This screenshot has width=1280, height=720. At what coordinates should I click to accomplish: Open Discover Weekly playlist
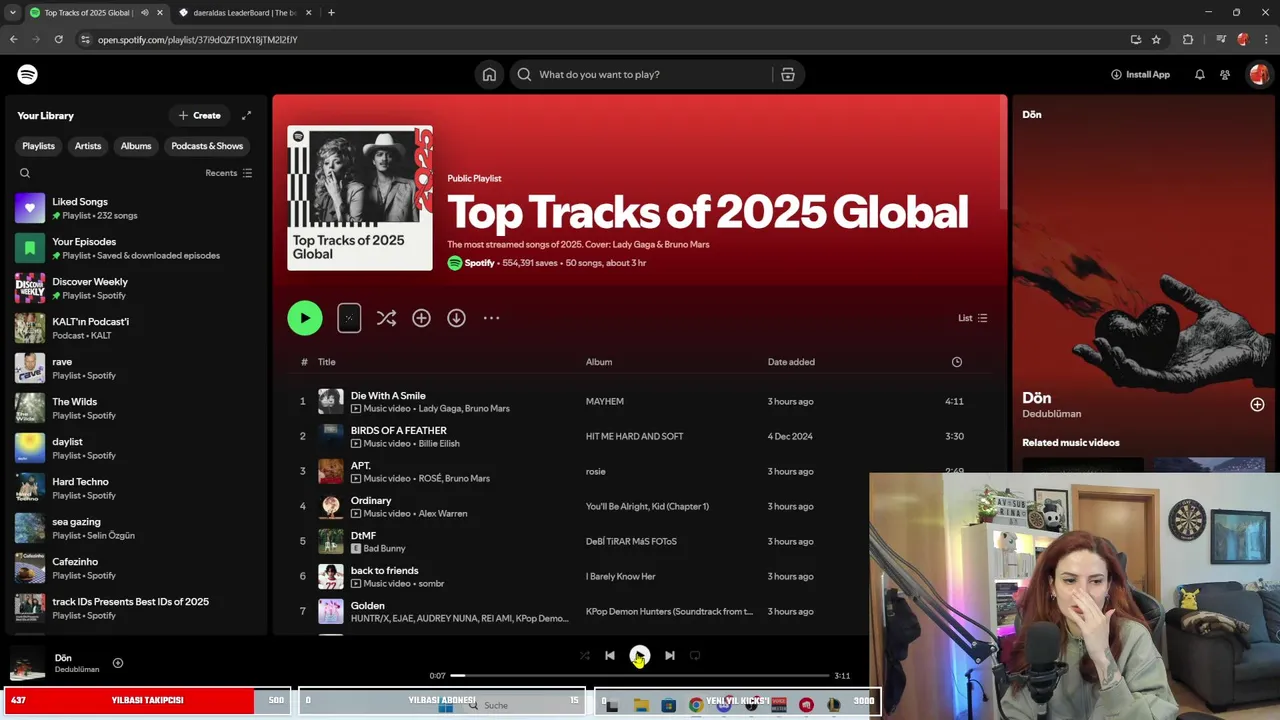(x=136, y=288)
